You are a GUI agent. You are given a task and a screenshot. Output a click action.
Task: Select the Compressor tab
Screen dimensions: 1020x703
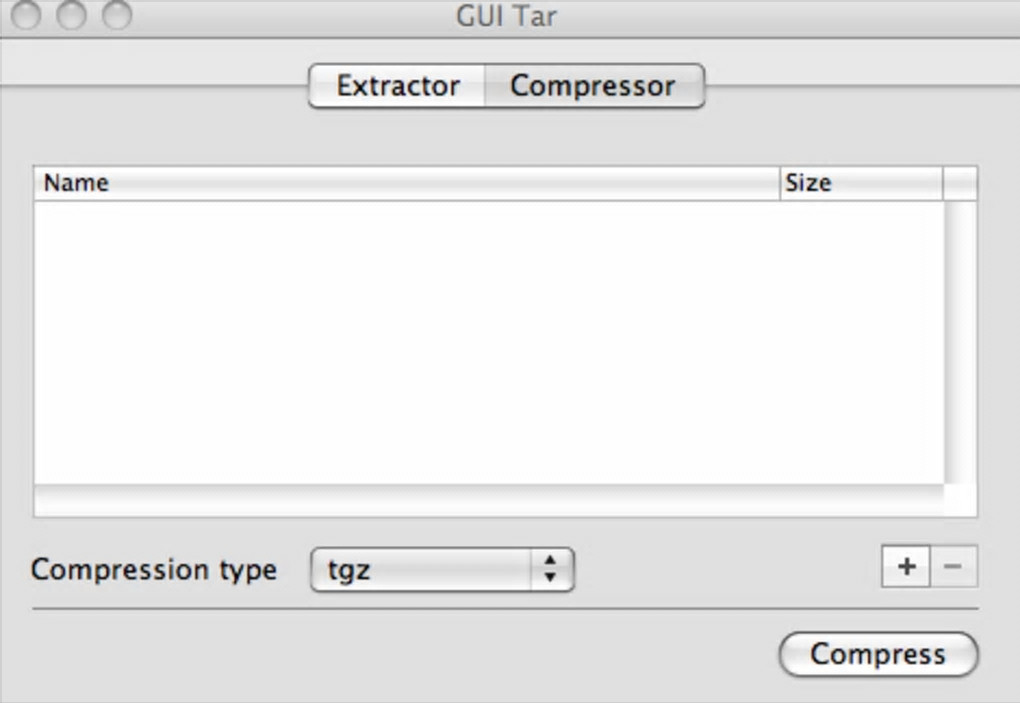(x=593, y=86)
